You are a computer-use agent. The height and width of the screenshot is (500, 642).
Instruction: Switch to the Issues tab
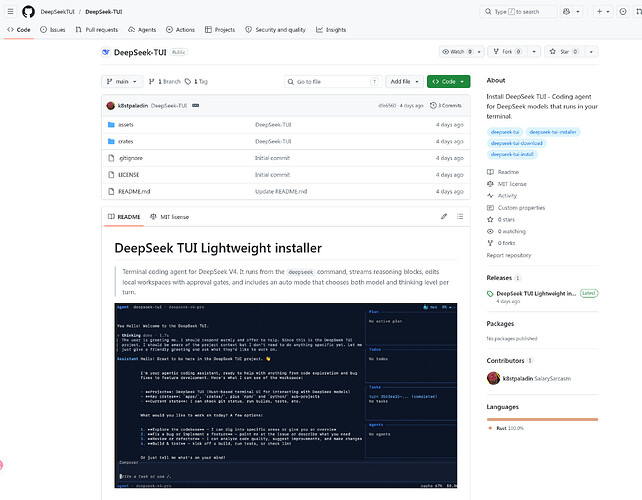53,29
